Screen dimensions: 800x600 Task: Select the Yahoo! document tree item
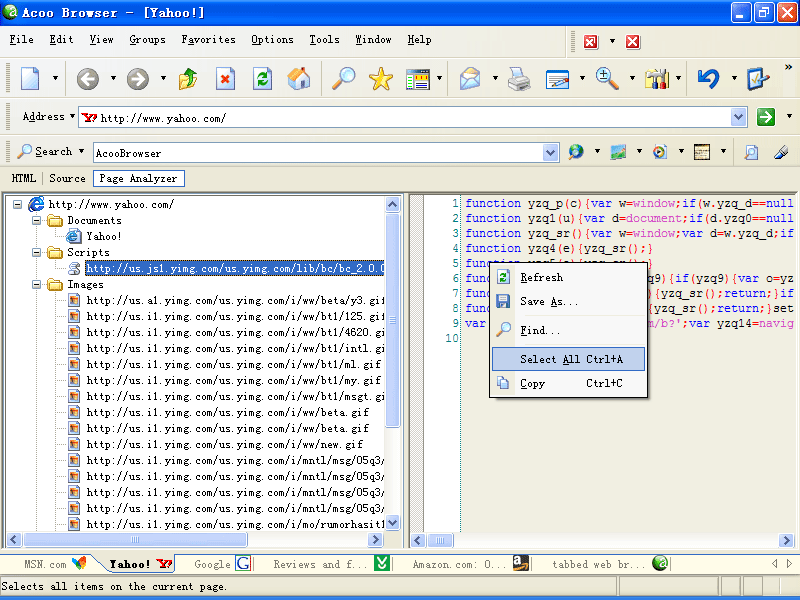104,236
